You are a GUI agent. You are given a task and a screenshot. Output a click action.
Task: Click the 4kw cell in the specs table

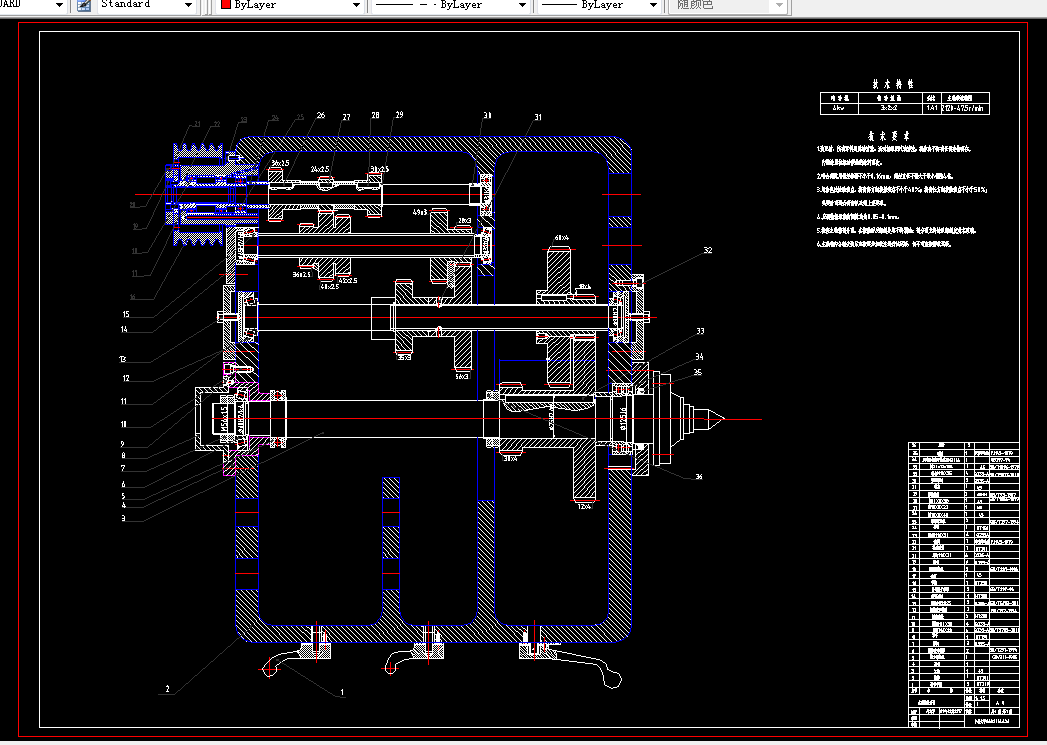(x=839, y=107)
